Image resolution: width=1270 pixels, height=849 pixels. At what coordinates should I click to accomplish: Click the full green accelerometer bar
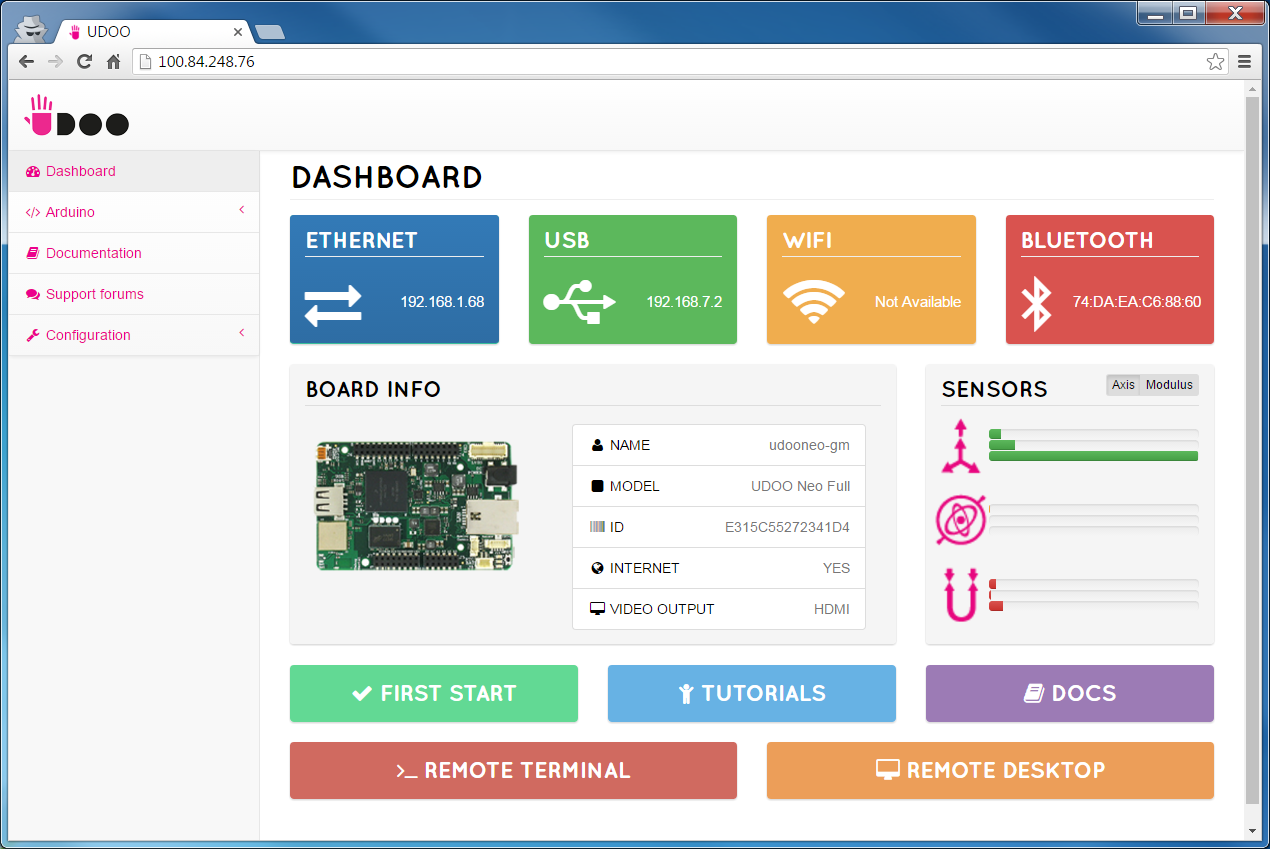click(1093, 456)
